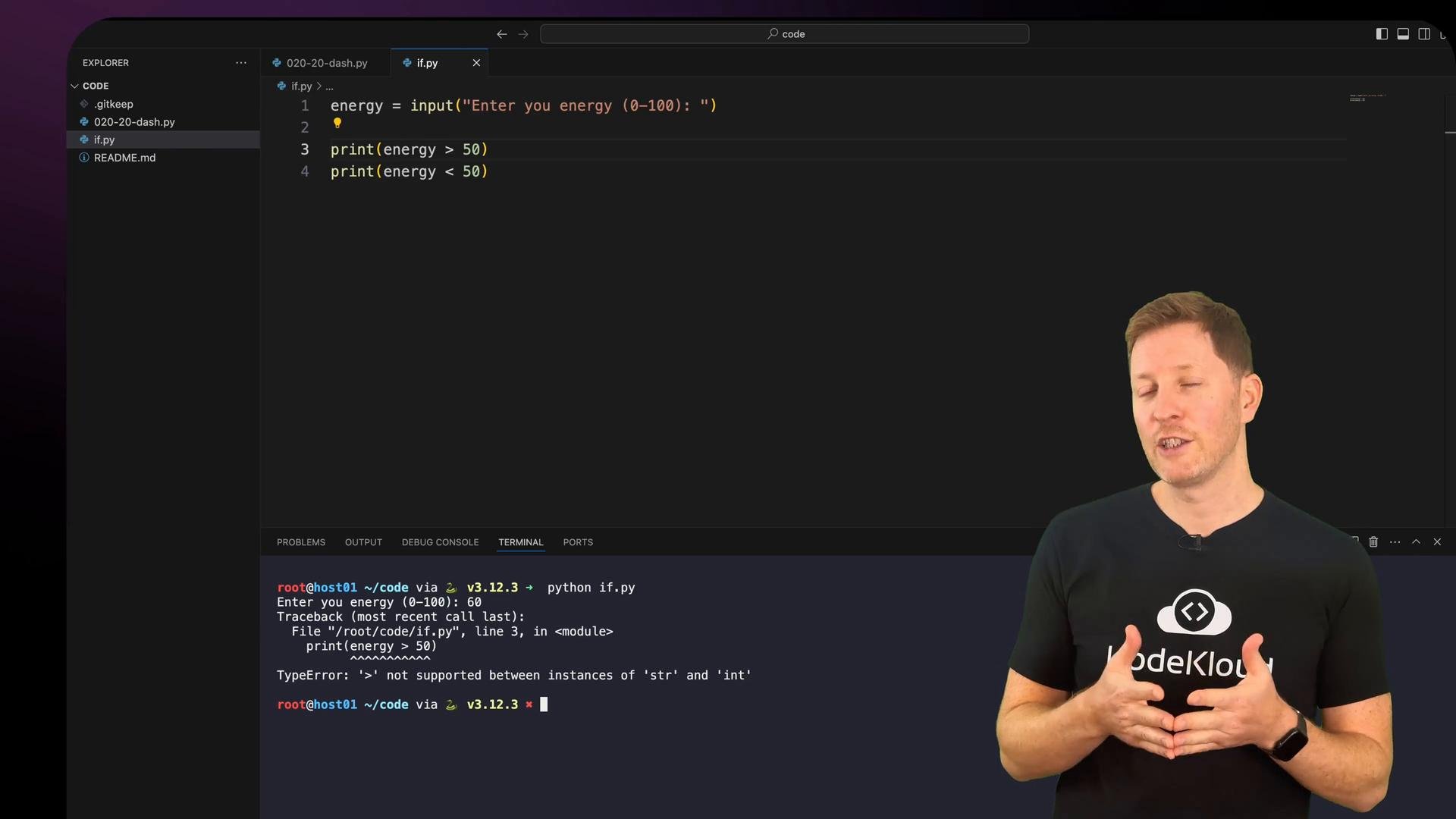Screen dimensions: 1456x819
Task: Click the input prompt string on line 1
Action: pos(585,105)
